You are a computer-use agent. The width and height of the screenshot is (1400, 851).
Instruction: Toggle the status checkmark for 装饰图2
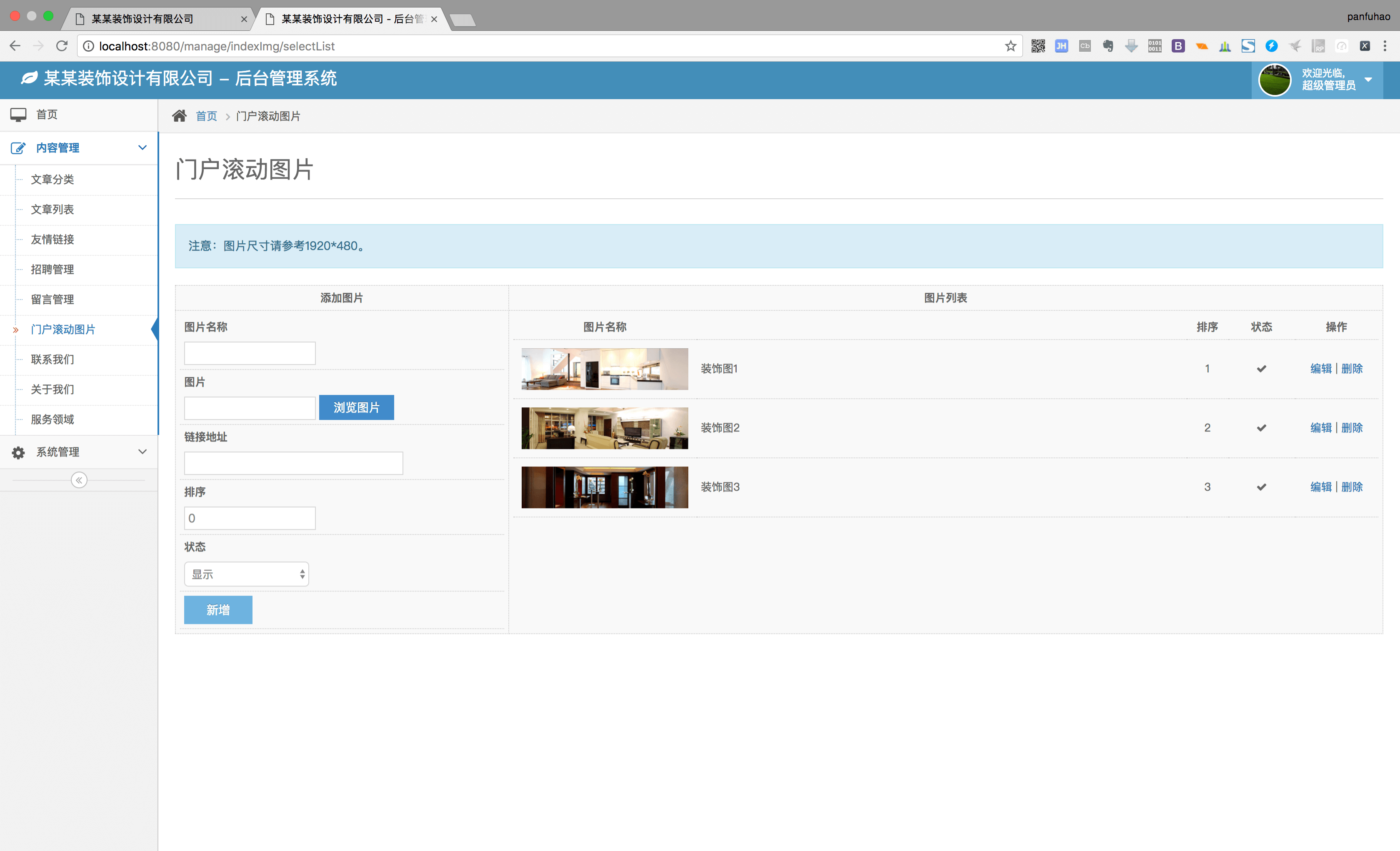(x=1261, y=428)
